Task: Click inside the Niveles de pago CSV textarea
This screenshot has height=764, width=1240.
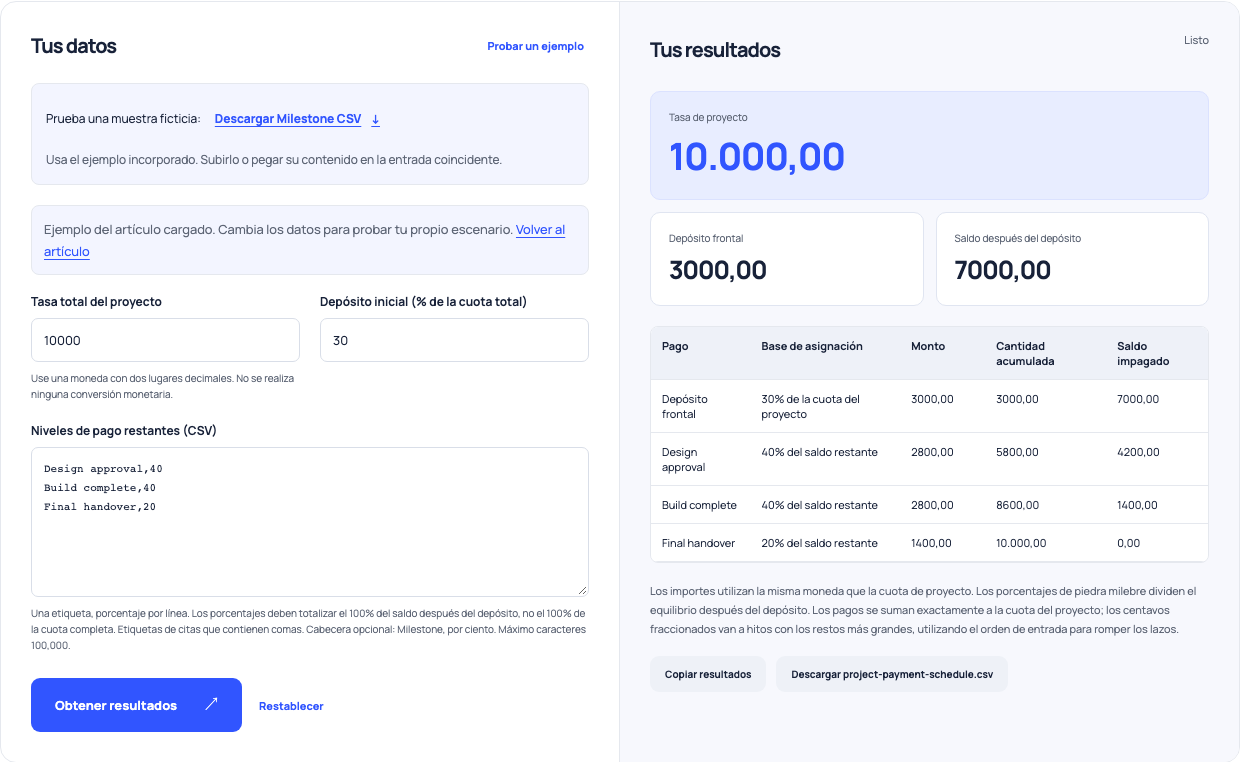Action: pos(310,522)
